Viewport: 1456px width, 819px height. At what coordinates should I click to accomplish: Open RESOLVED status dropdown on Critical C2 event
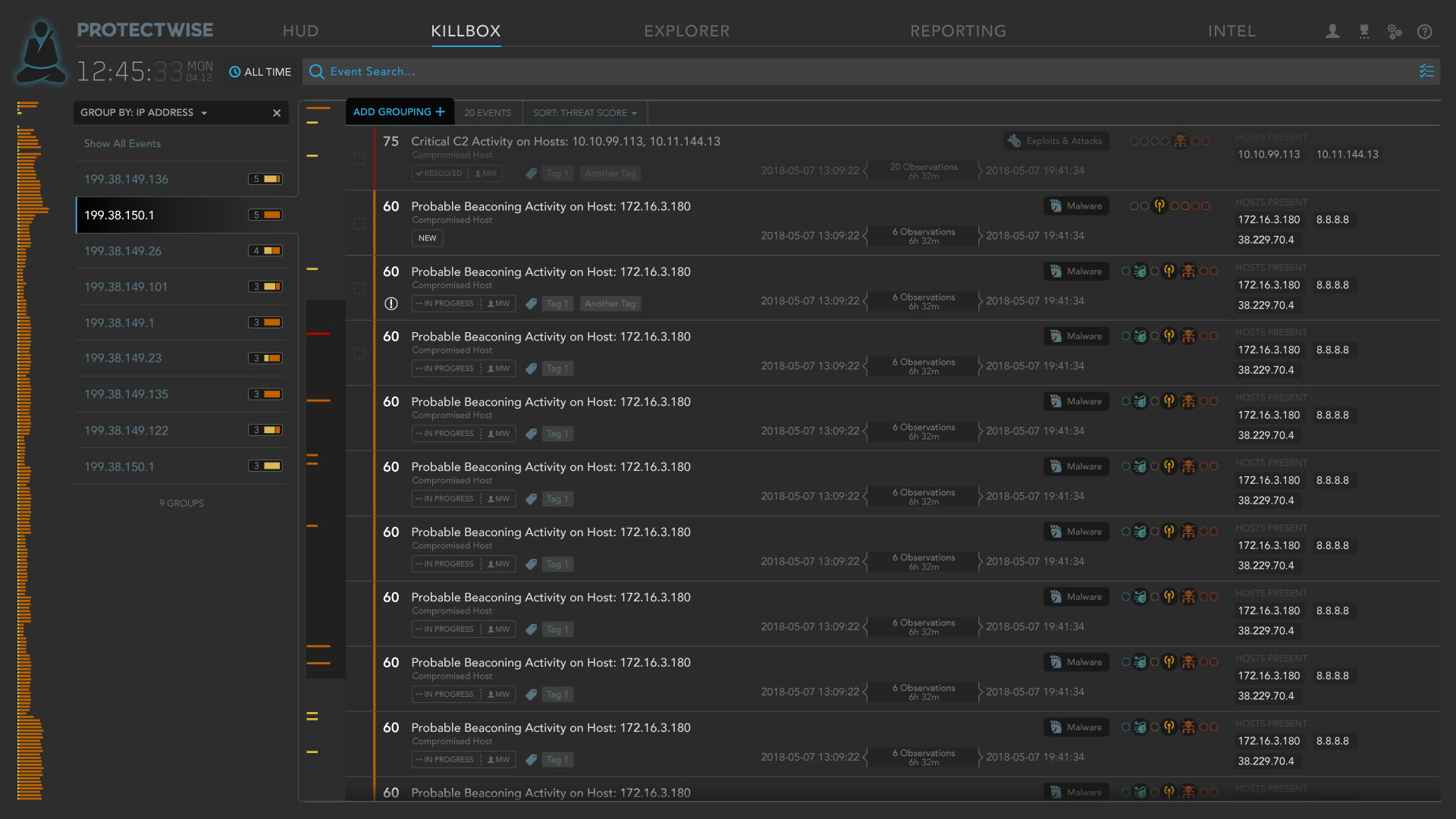tap(440, 174)
